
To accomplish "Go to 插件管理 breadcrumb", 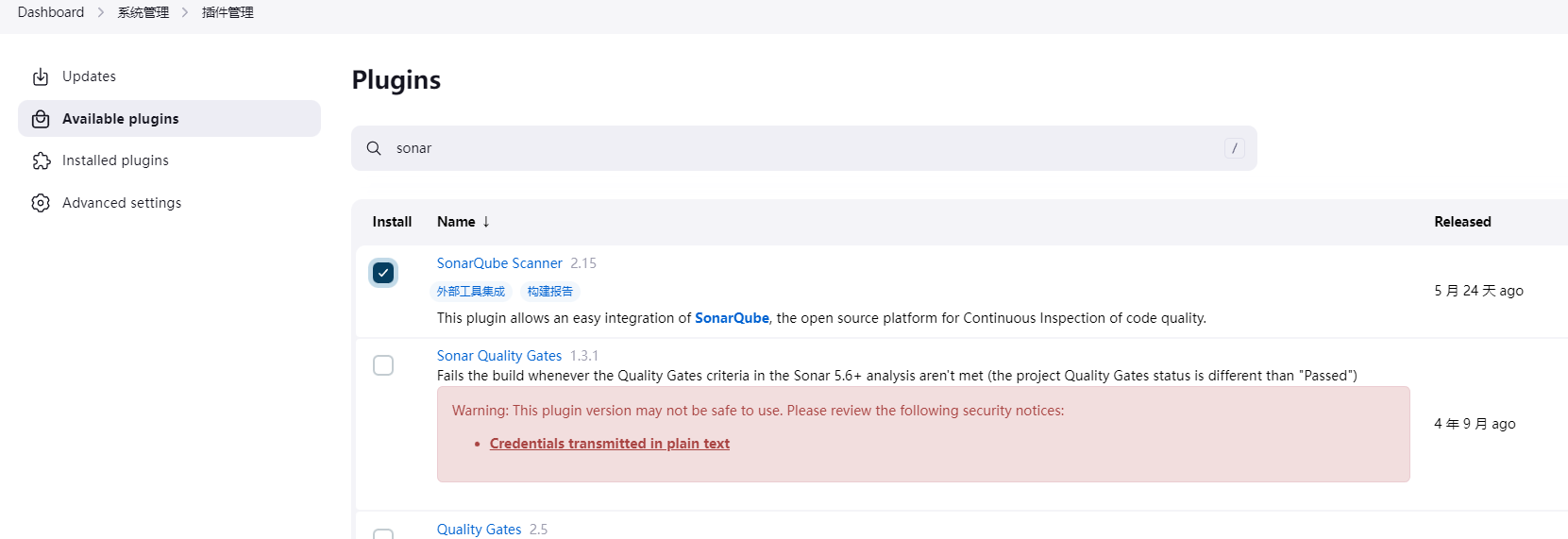I will click(228, 12).
